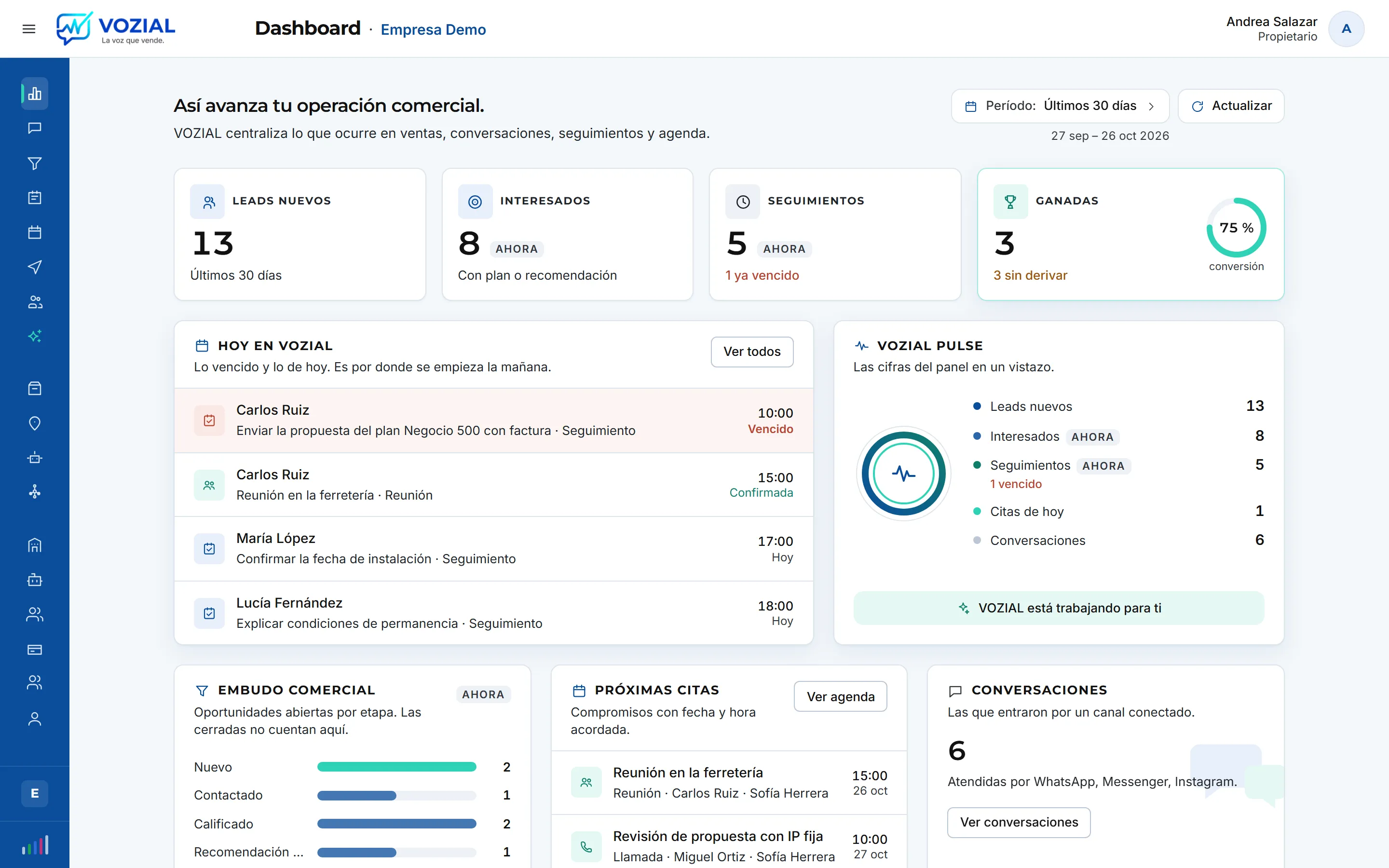Select the Dashboard bar-chart sidebar icon
1389x868 pixels.
34,93
